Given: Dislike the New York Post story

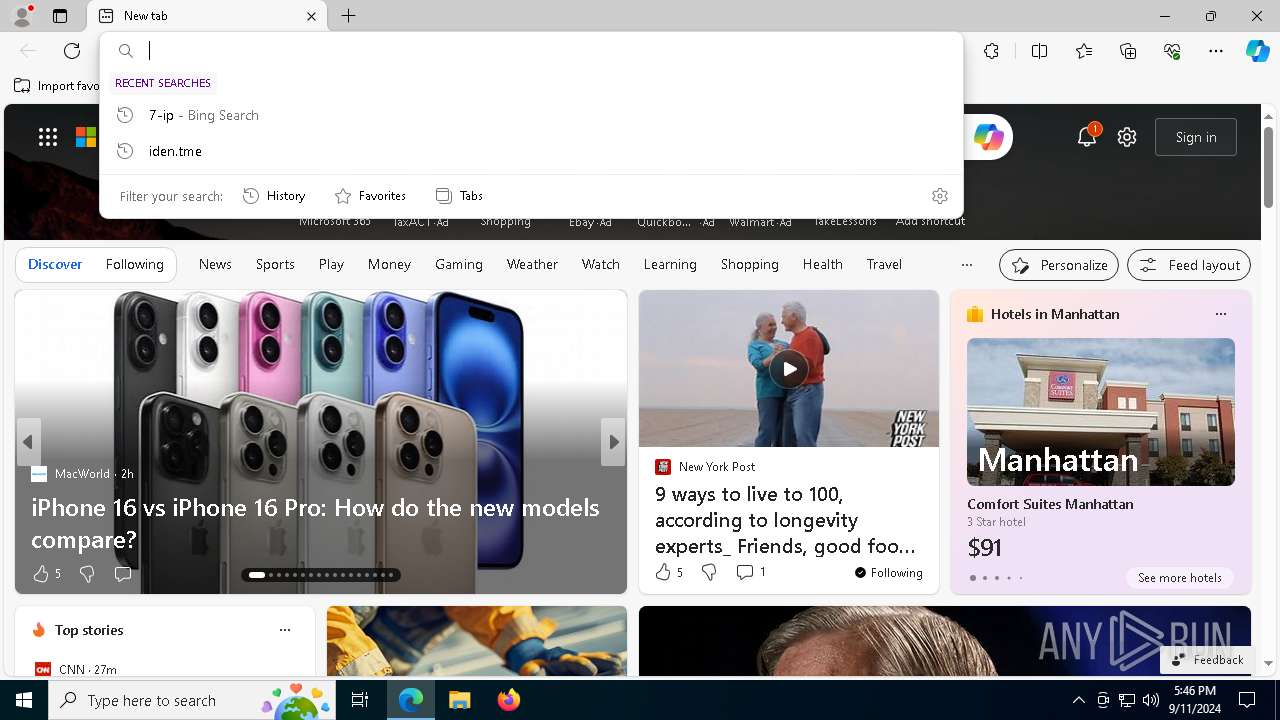Looking at the screenshot, I should point(709,572).
